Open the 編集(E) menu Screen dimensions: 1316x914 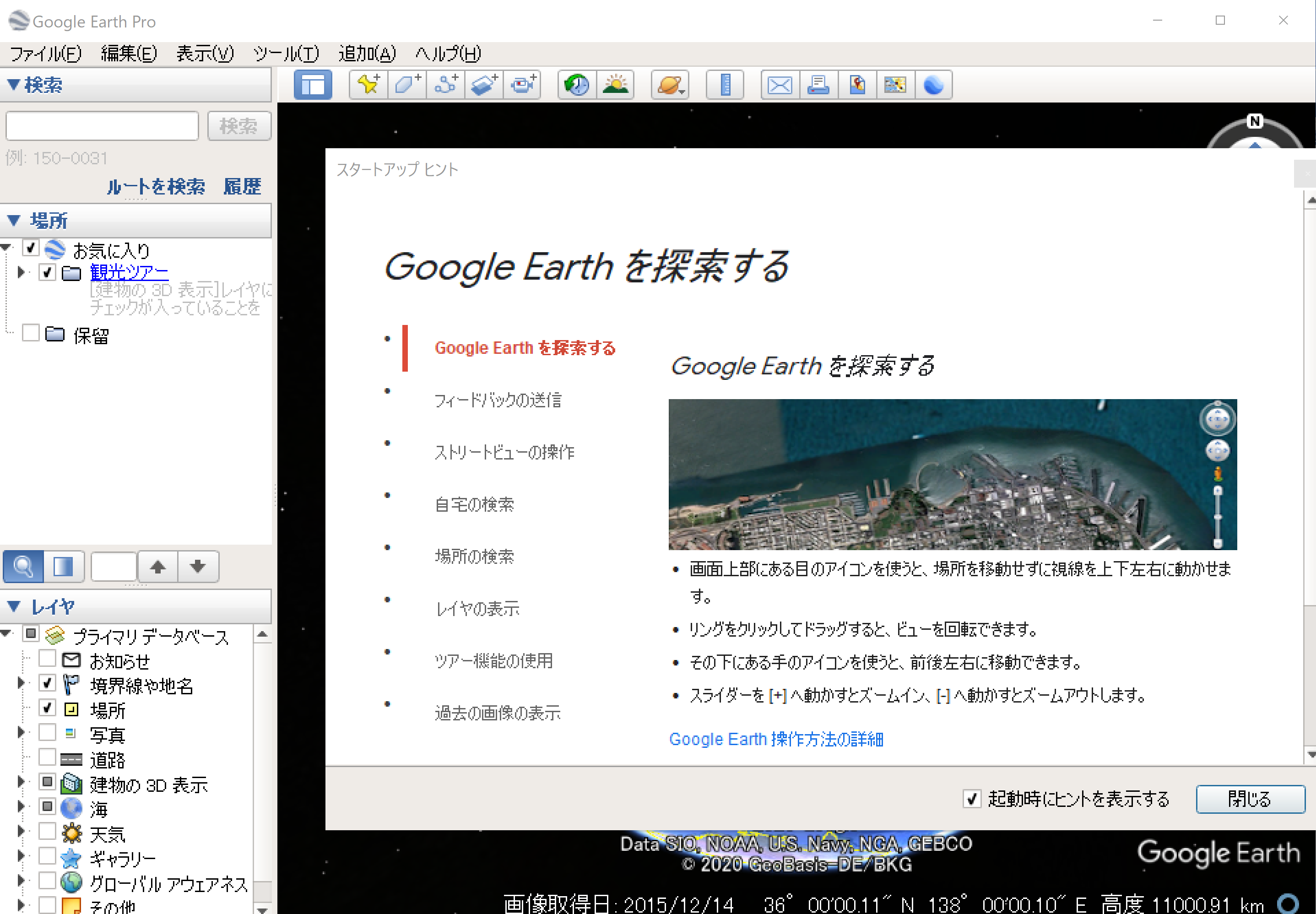point(129,54)
